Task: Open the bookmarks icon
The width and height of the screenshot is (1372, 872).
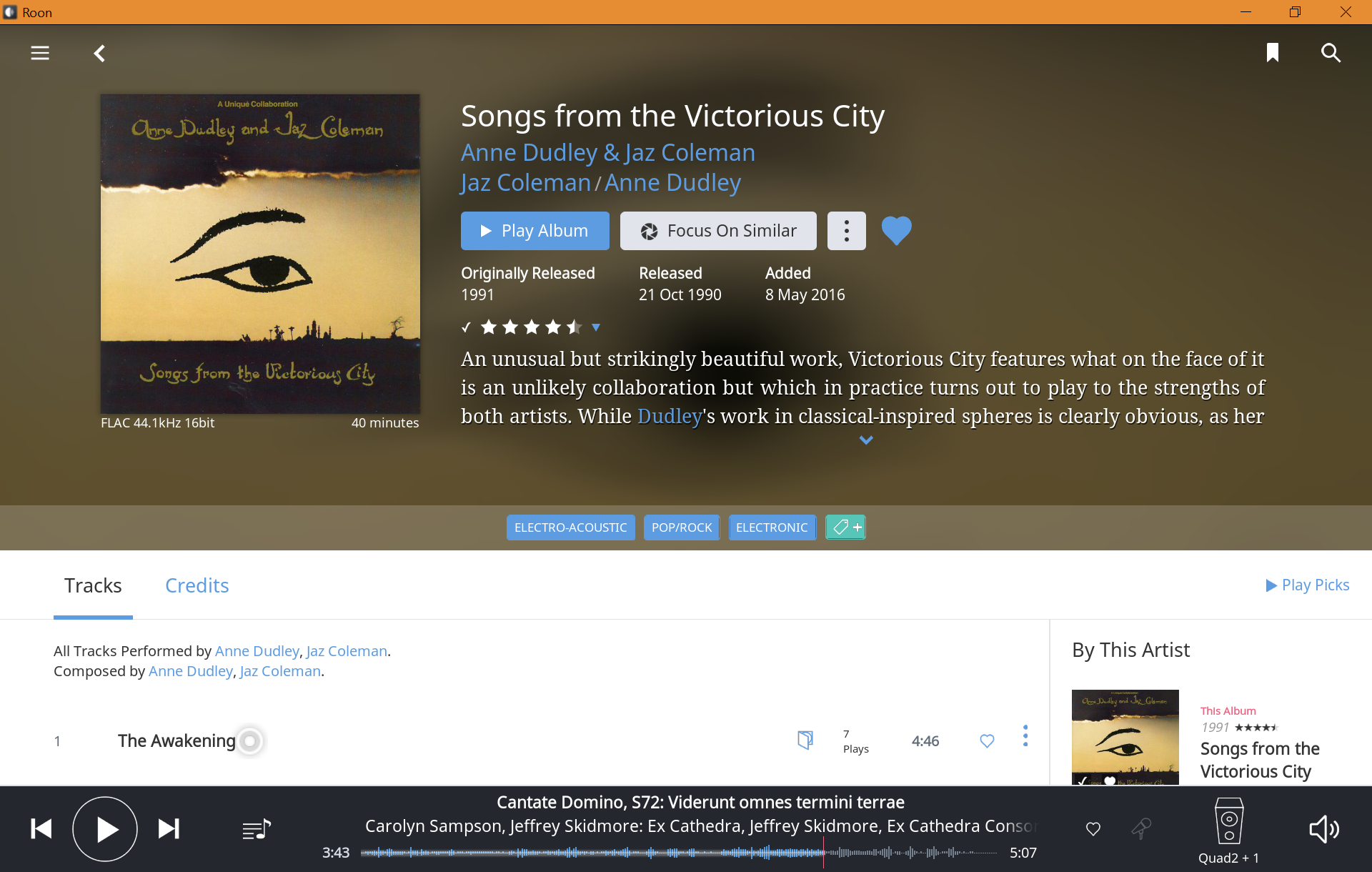Action: 1273,52
